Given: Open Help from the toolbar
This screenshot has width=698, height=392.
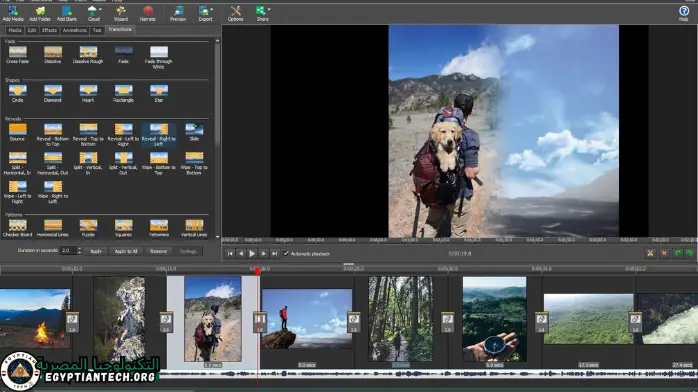Looking at the screenshot, I should coord(684,13).
